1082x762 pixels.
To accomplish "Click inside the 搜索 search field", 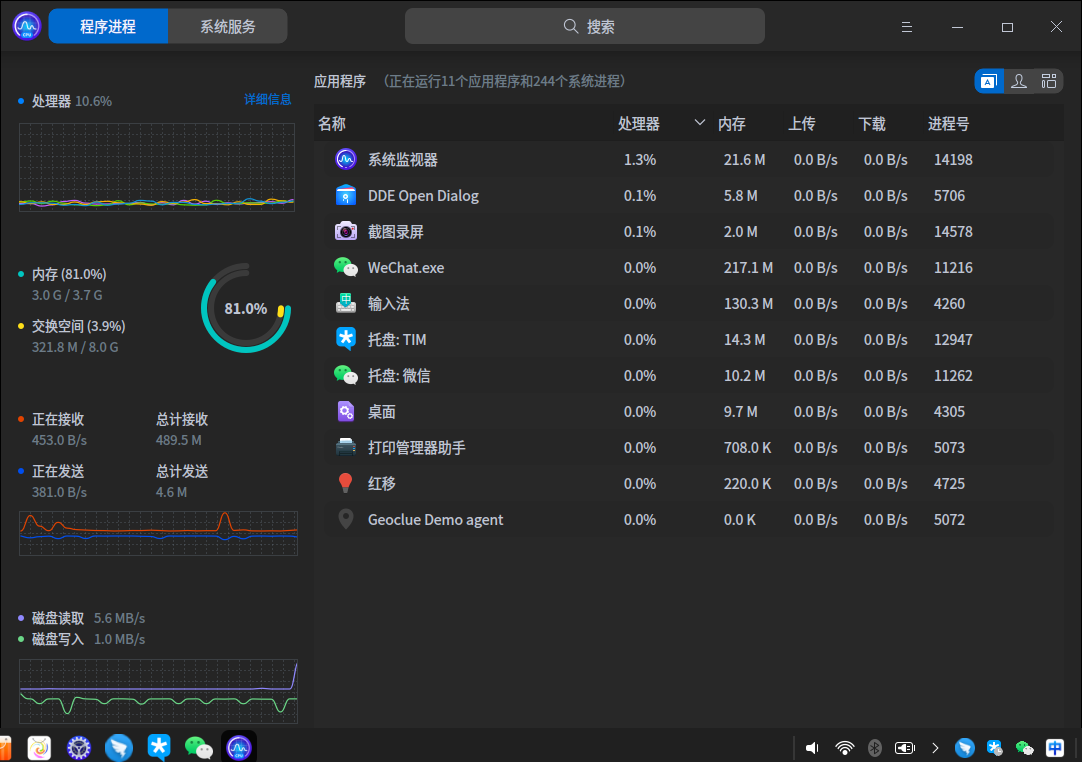I will (x=585, y=26).
